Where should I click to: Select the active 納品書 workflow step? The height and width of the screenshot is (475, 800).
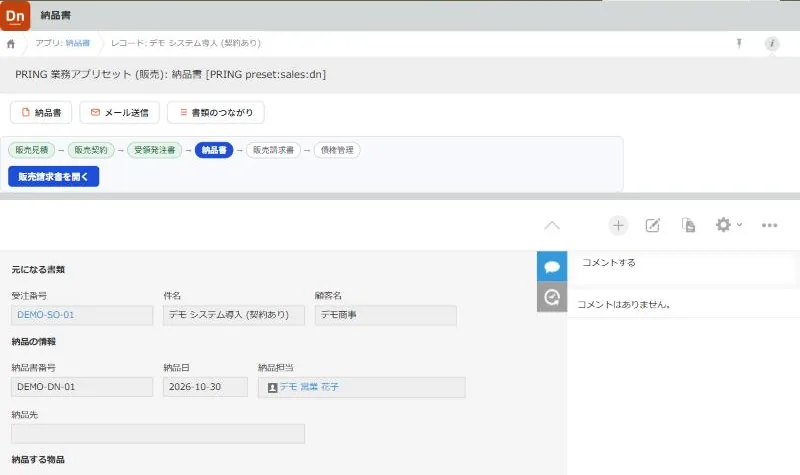coord(214,150)
